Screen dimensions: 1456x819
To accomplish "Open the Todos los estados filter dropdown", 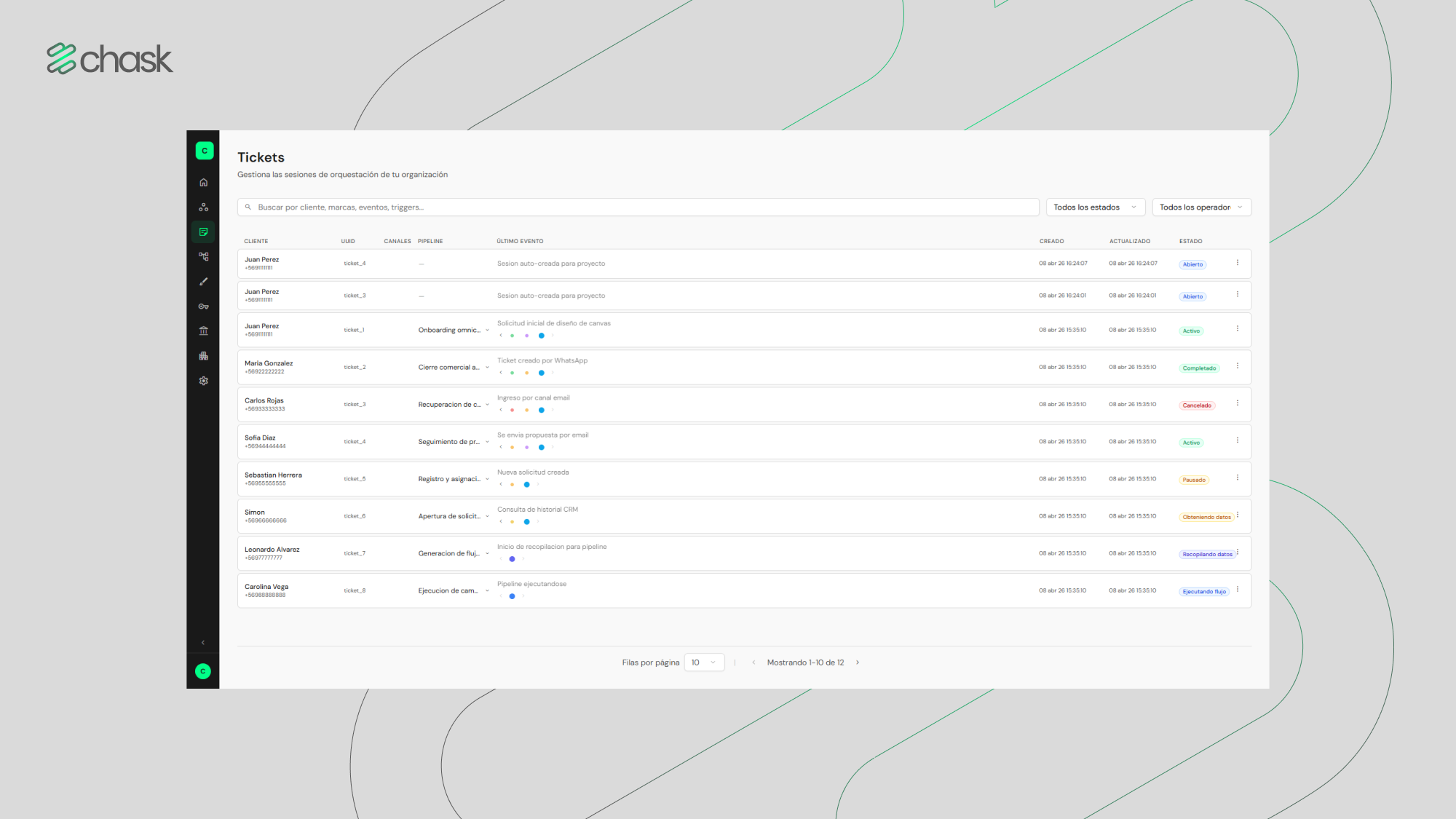I will (x=1096, y=207).
